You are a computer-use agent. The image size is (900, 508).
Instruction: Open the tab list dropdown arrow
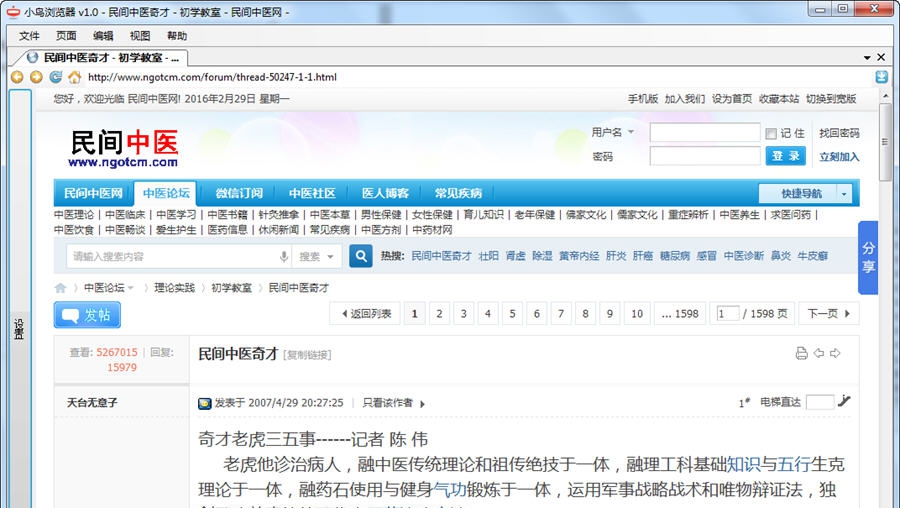tap(867, 58)
